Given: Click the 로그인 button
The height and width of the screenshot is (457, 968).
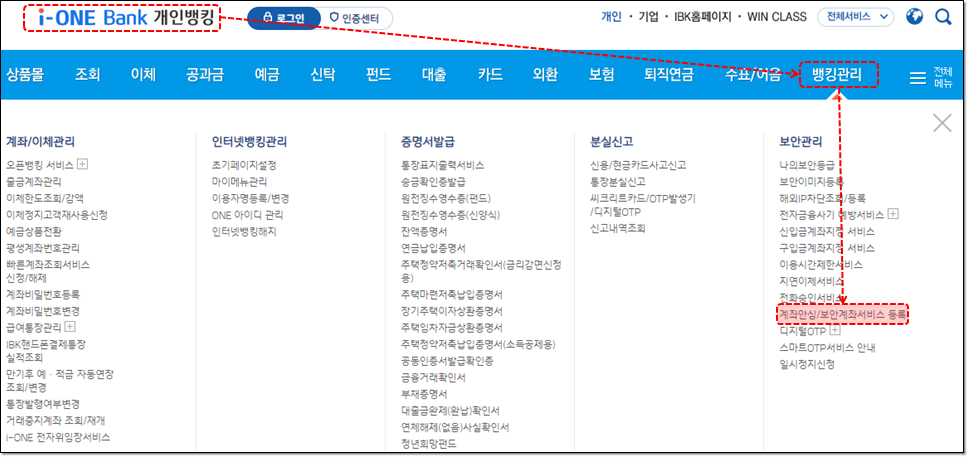Looking at the screenshot, I should (x=284, y=18).
